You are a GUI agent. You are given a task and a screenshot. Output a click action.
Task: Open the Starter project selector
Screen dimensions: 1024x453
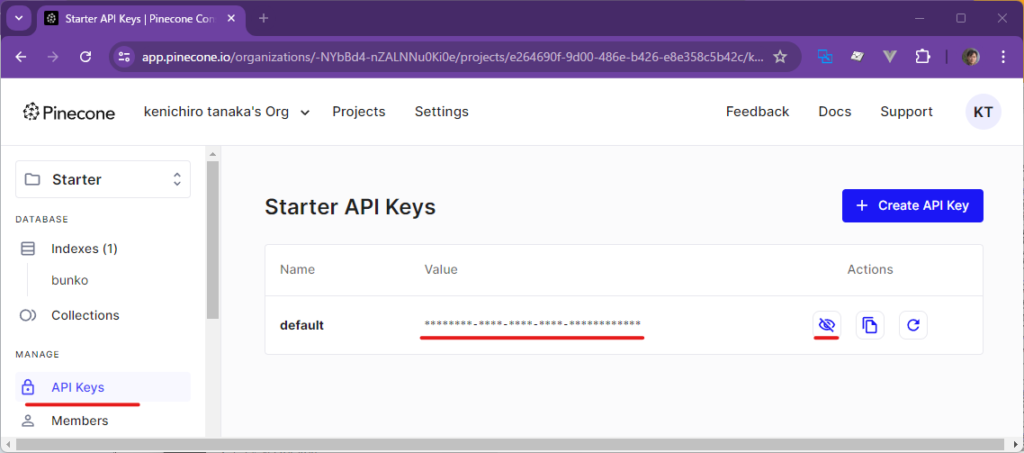tap(103, 179)
